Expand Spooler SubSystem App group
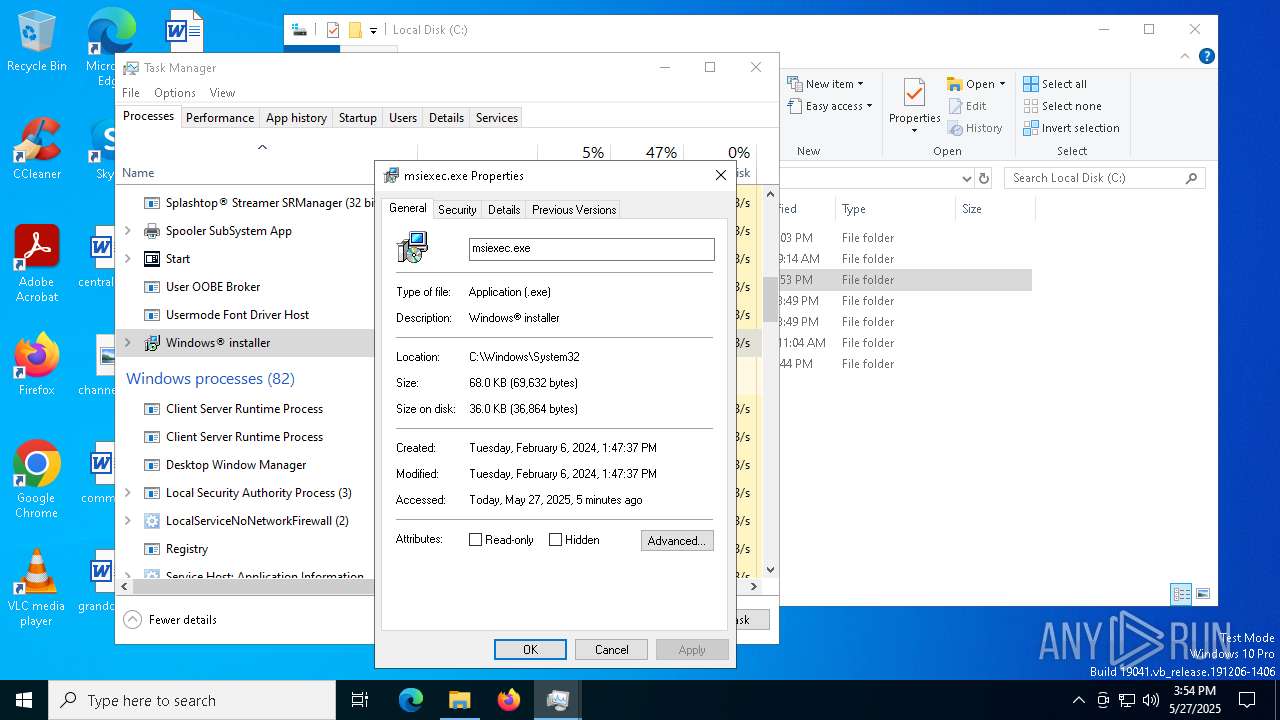The width and height of the screenshot is (1280, 720). (127, 231)
